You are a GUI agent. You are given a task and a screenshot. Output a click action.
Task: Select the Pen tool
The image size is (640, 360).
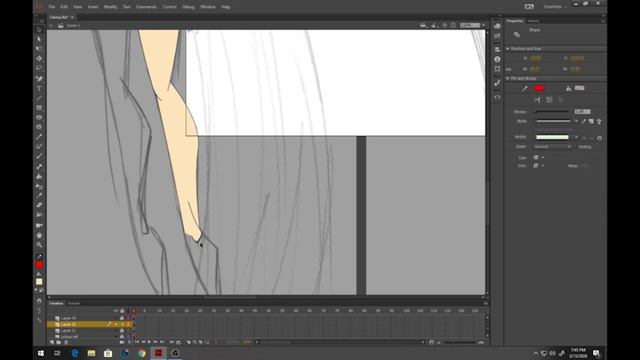pos(39,78)
